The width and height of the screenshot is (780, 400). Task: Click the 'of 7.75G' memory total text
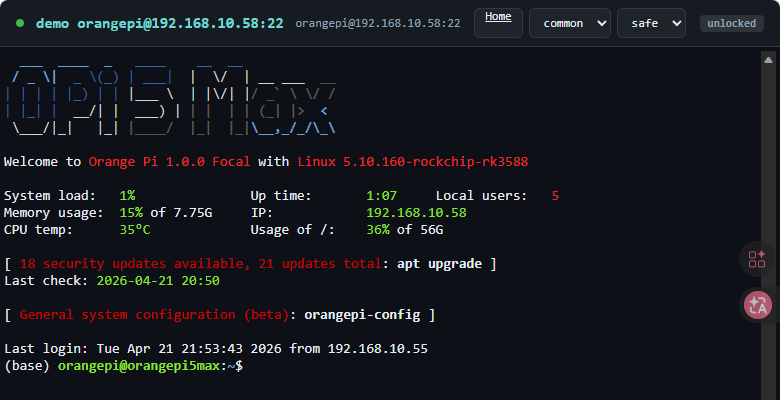pos(181,212)
